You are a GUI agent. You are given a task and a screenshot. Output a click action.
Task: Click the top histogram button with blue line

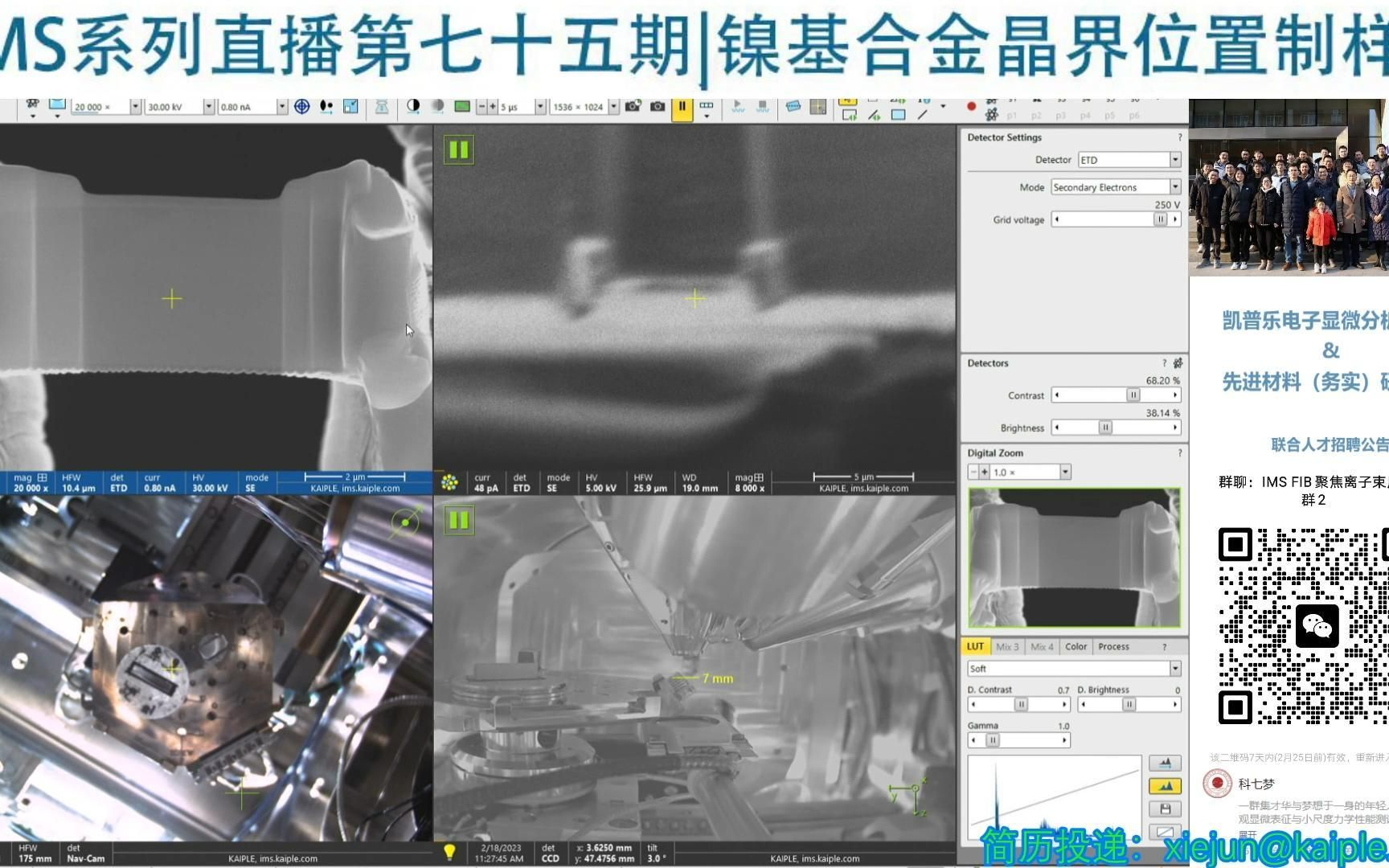1165,763
